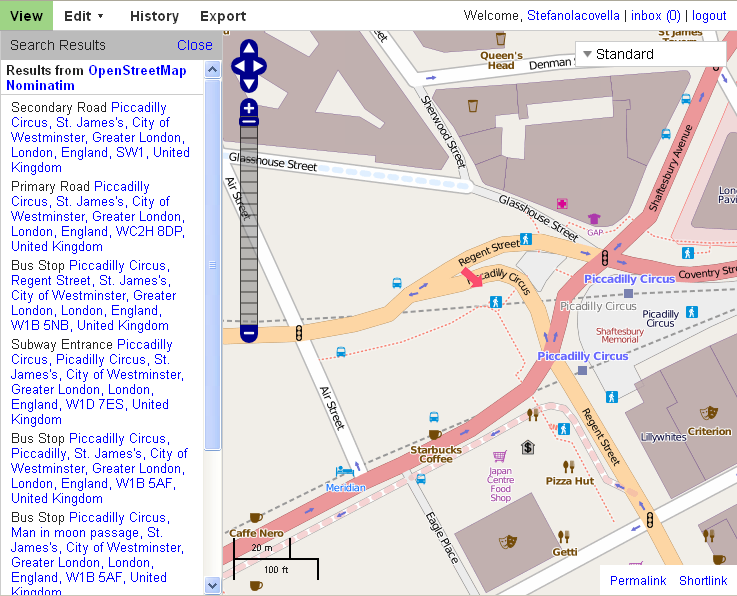Close the Search Results panel

195,45
